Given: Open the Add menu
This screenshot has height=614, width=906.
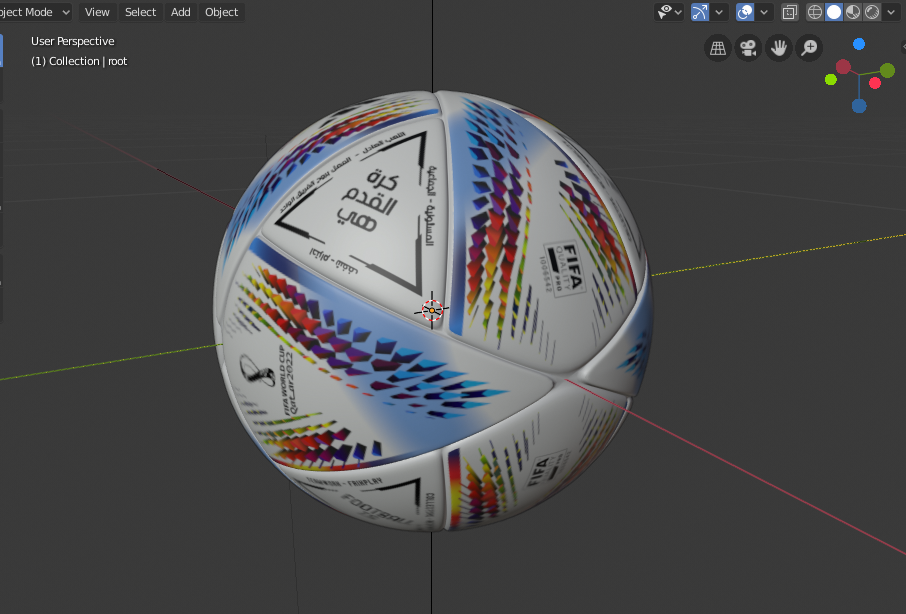Looking at the screenshot, I should [180, 12].
